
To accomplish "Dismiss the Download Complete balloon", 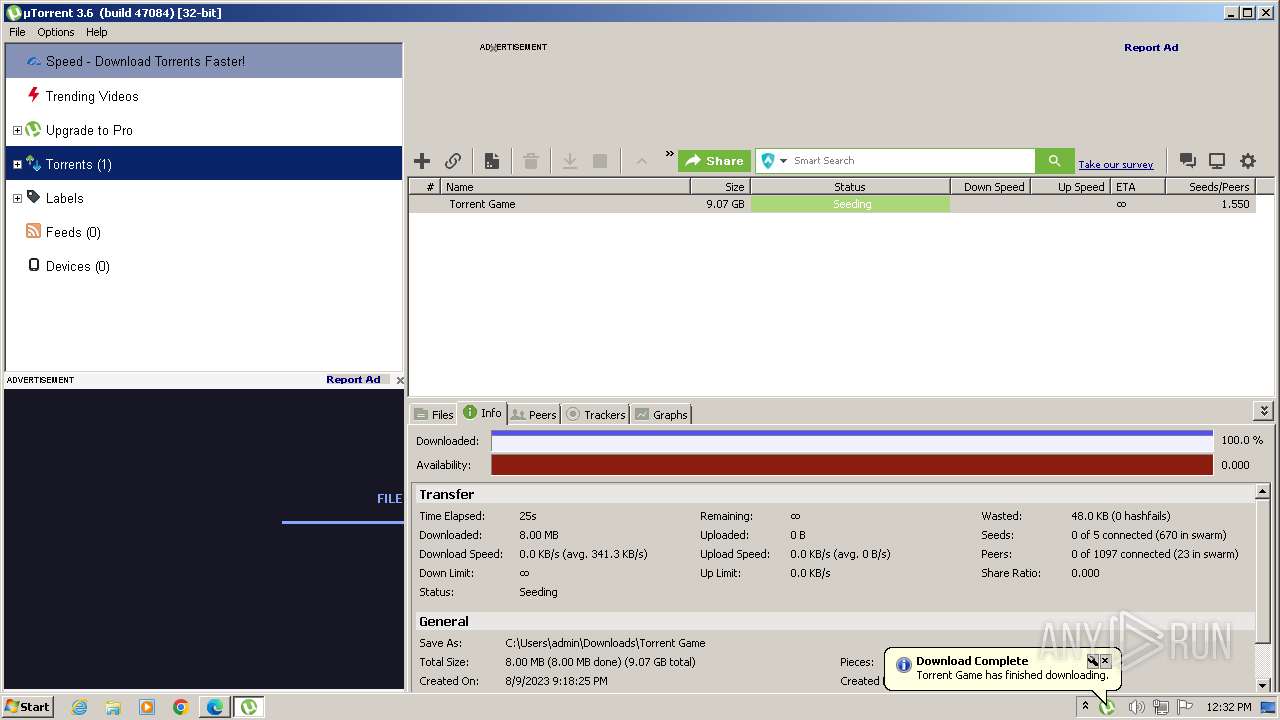I will click(1105, 661).
